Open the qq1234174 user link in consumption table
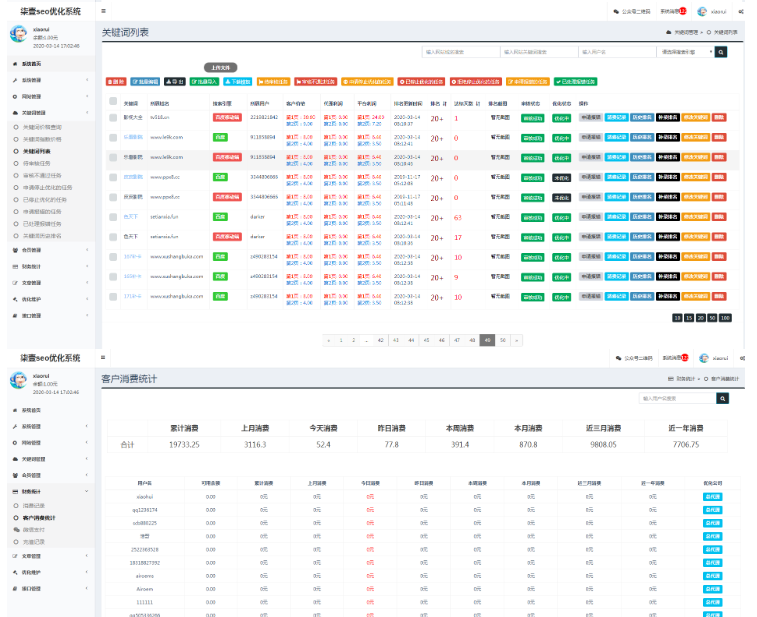This screenshot has height=617, width=757. [x=145, y=510]
